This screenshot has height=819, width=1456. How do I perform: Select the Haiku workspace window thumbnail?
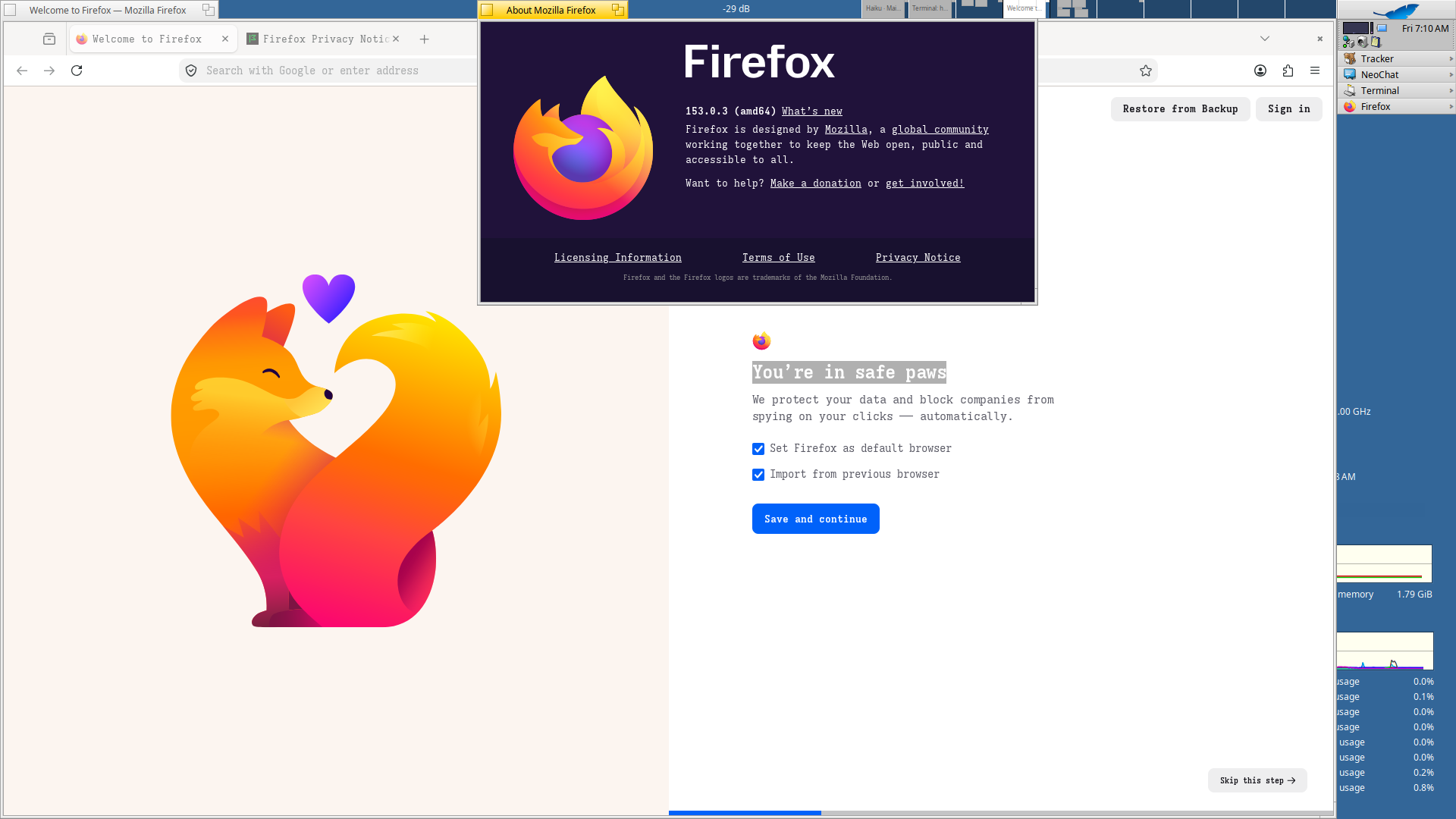[883, 9]
